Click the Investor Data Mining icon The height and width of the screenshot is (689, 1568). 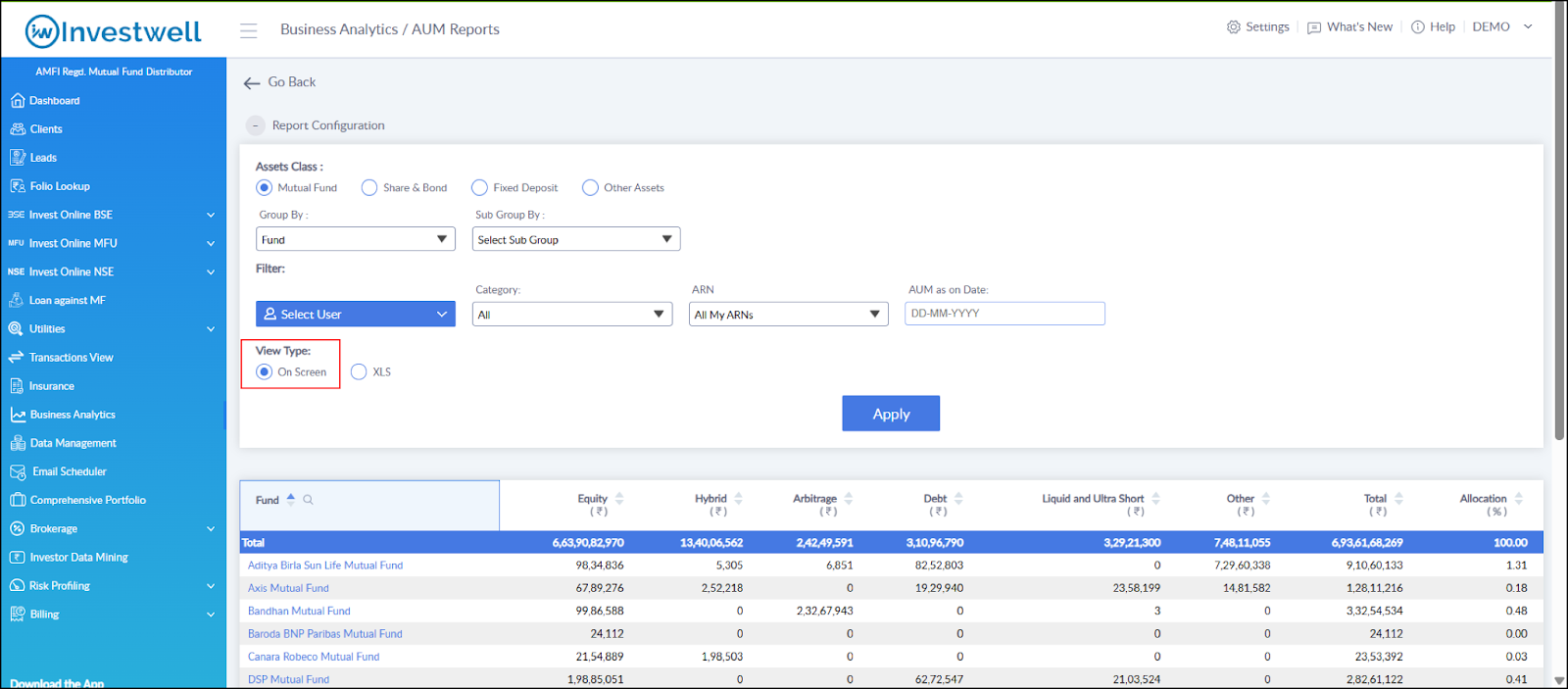pyautogui.click(x=17, y=557)
